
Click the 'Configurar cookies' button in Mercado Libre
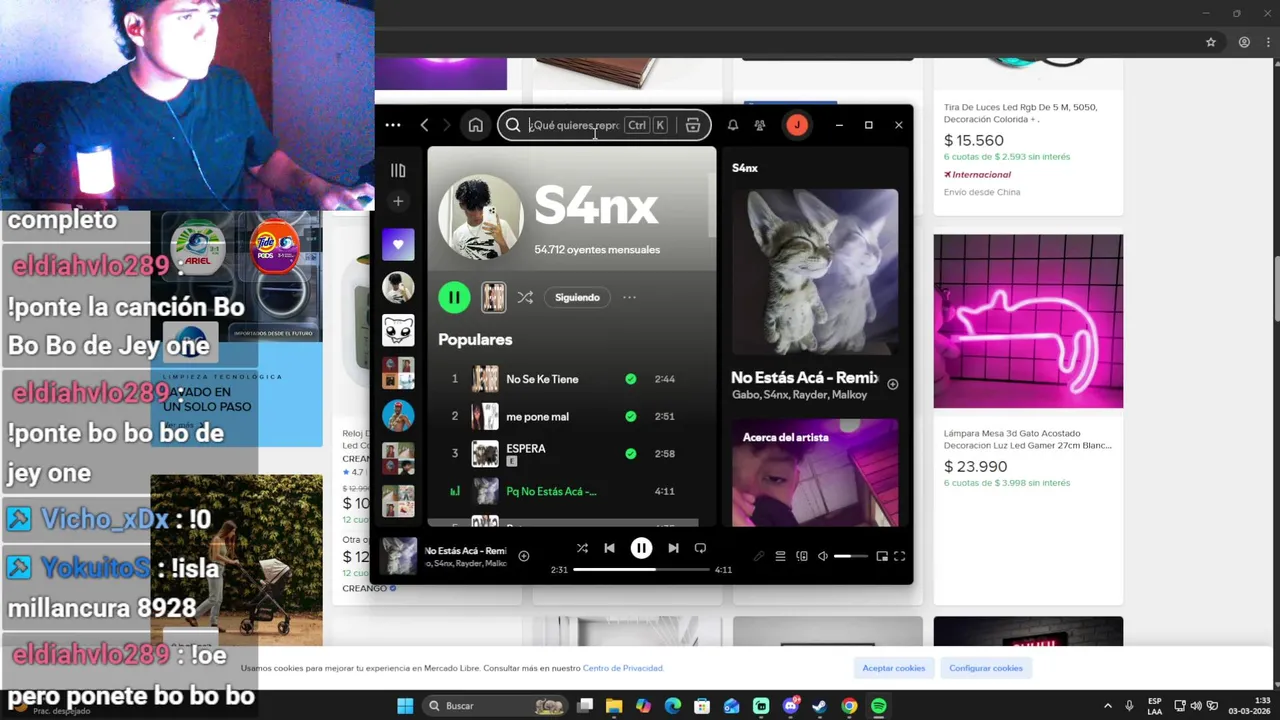click(x=986, y=668)
